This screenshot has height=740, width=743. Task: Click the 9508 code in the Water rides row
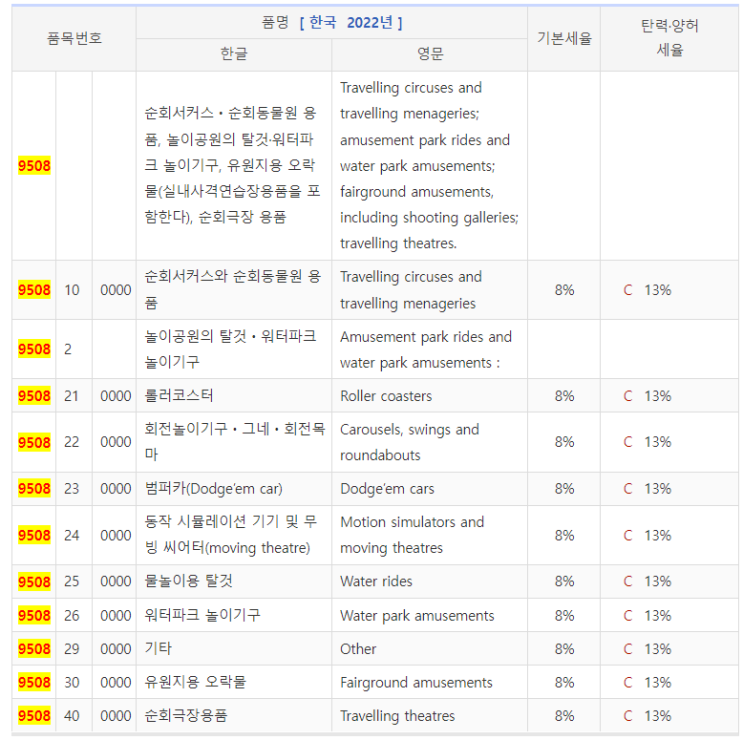pyautogui.click(x=34, y=582)
